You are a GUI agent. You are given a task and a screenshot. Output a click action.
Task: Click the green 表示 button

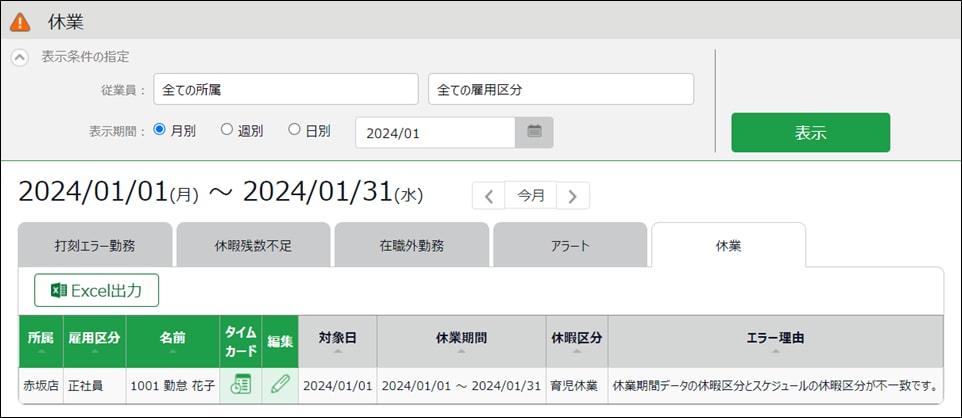[810, 132]
